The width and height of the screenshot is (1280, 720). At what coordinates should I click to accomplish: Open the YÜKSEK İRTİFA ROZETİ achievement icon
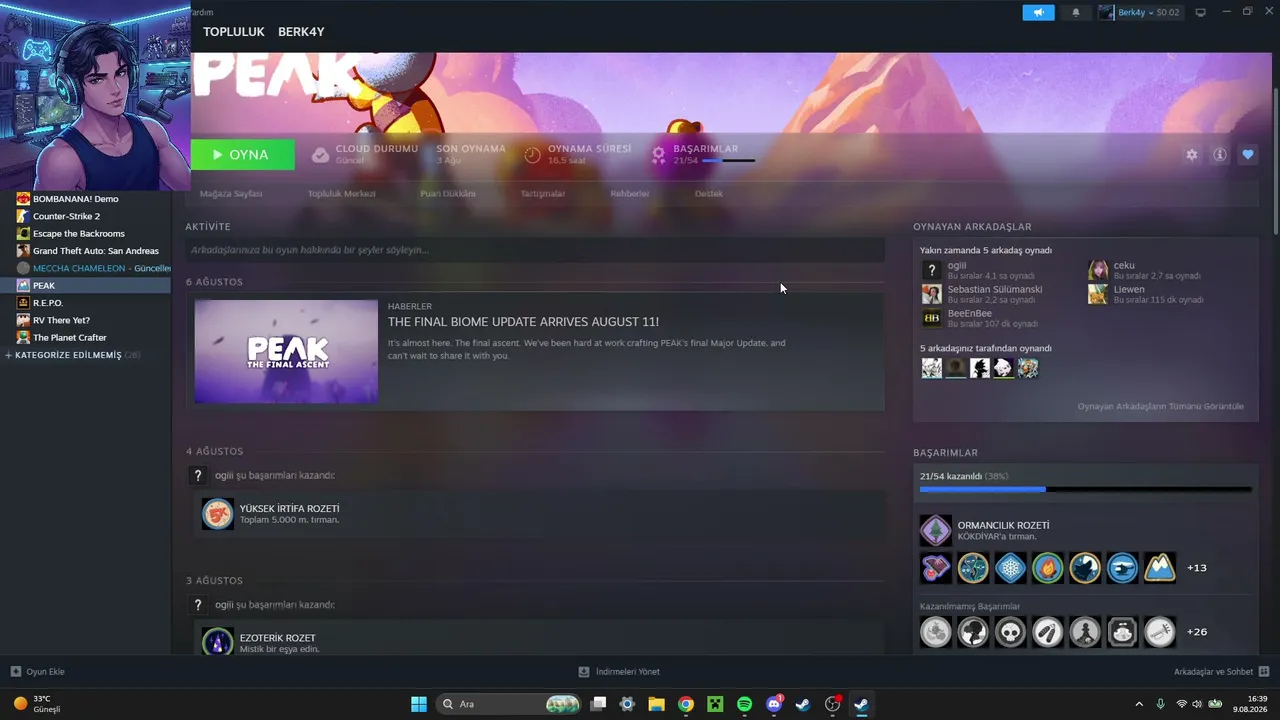[217, 514]
